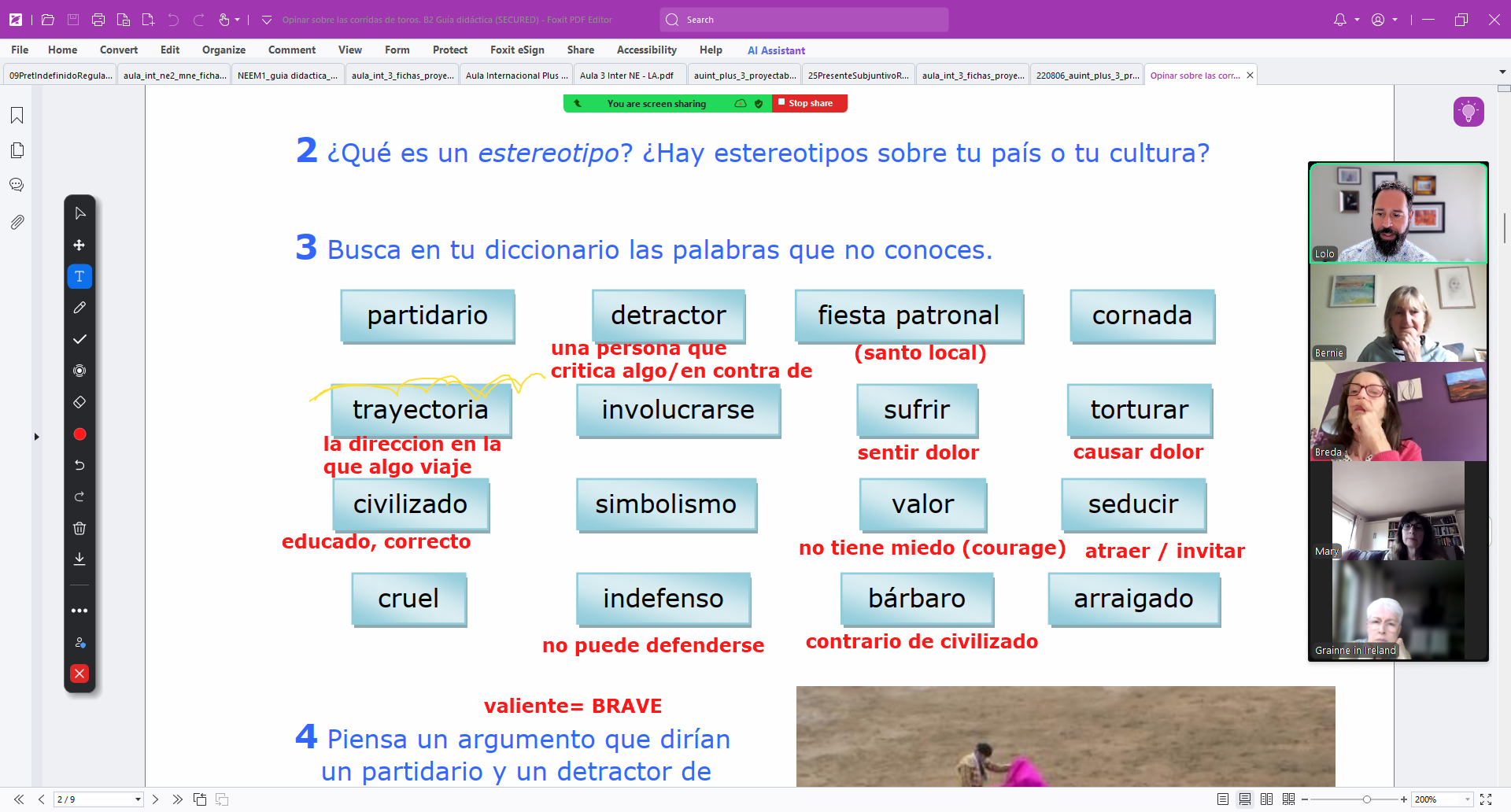Open the AI Assistant tab

pyautogui.click(x=776, y=50)
